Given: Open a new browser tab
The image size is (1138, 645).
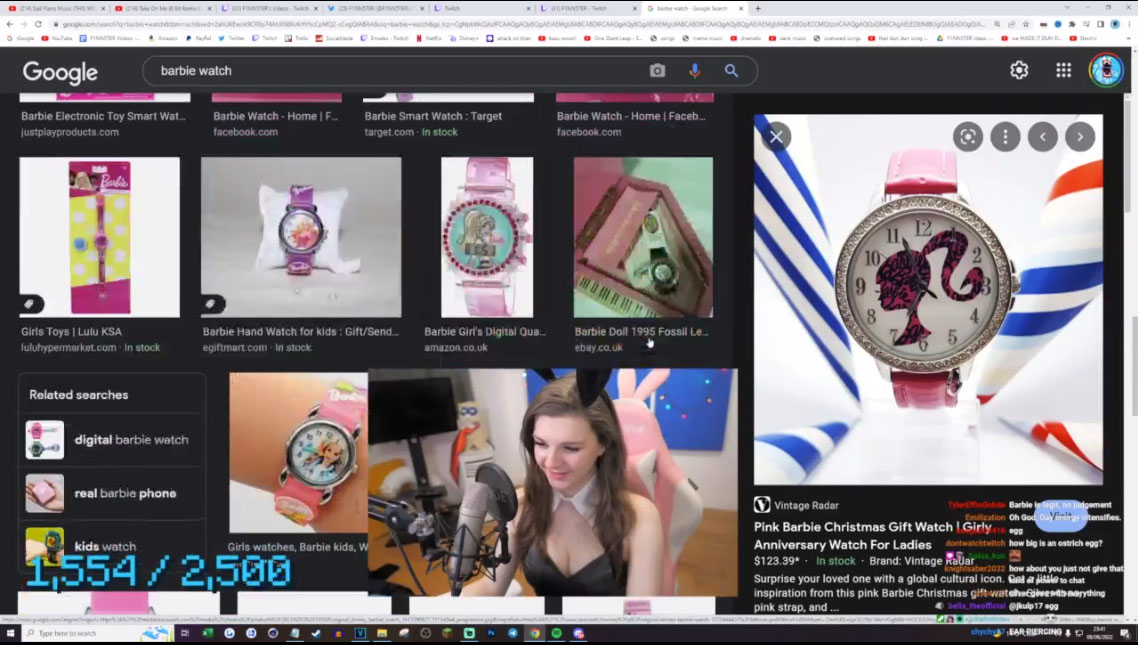Looking at the screenshot, I should click(x=758, y=8).
